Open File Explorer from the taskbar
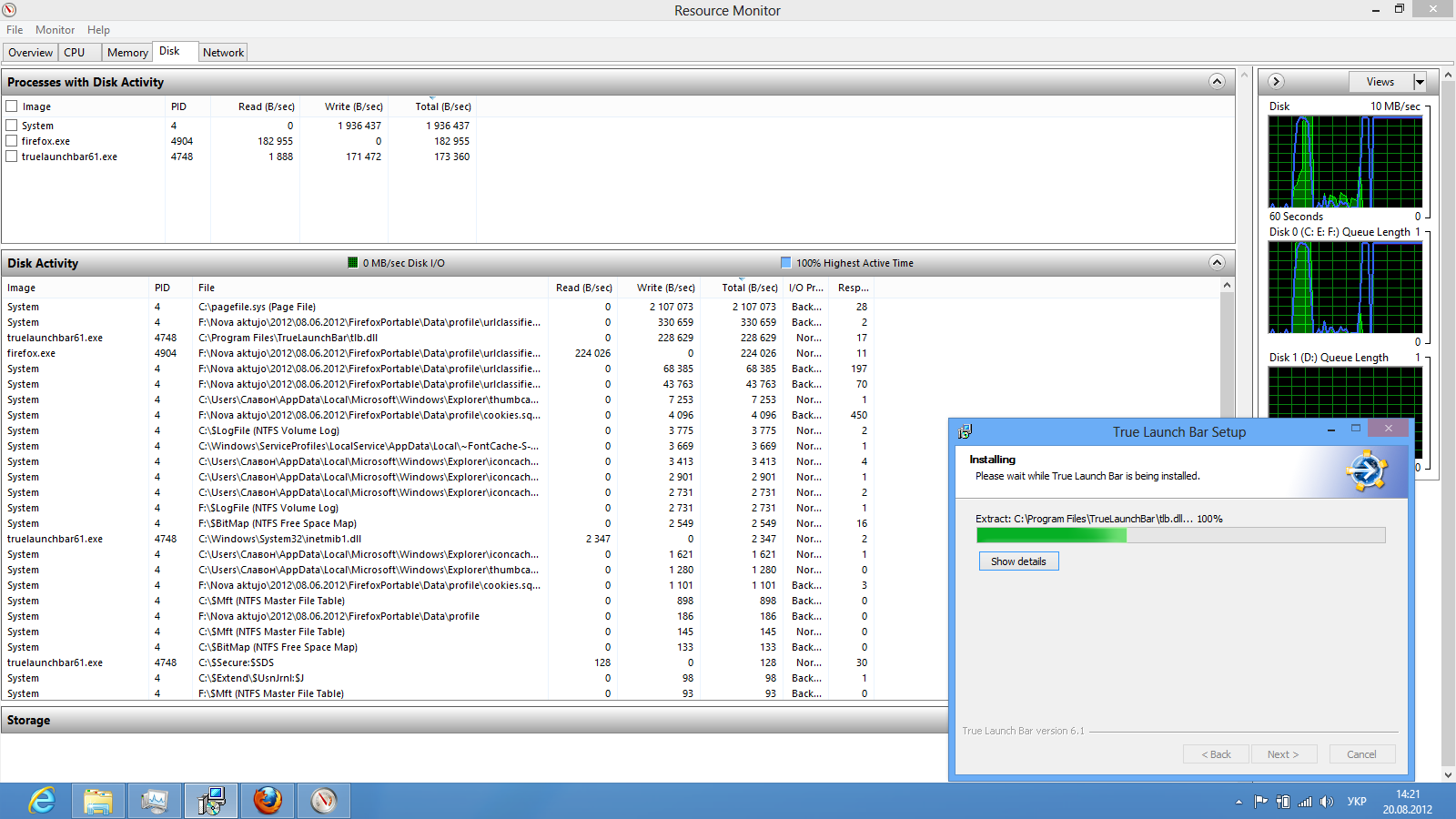 pyautogui.click(x=98, y=801)
